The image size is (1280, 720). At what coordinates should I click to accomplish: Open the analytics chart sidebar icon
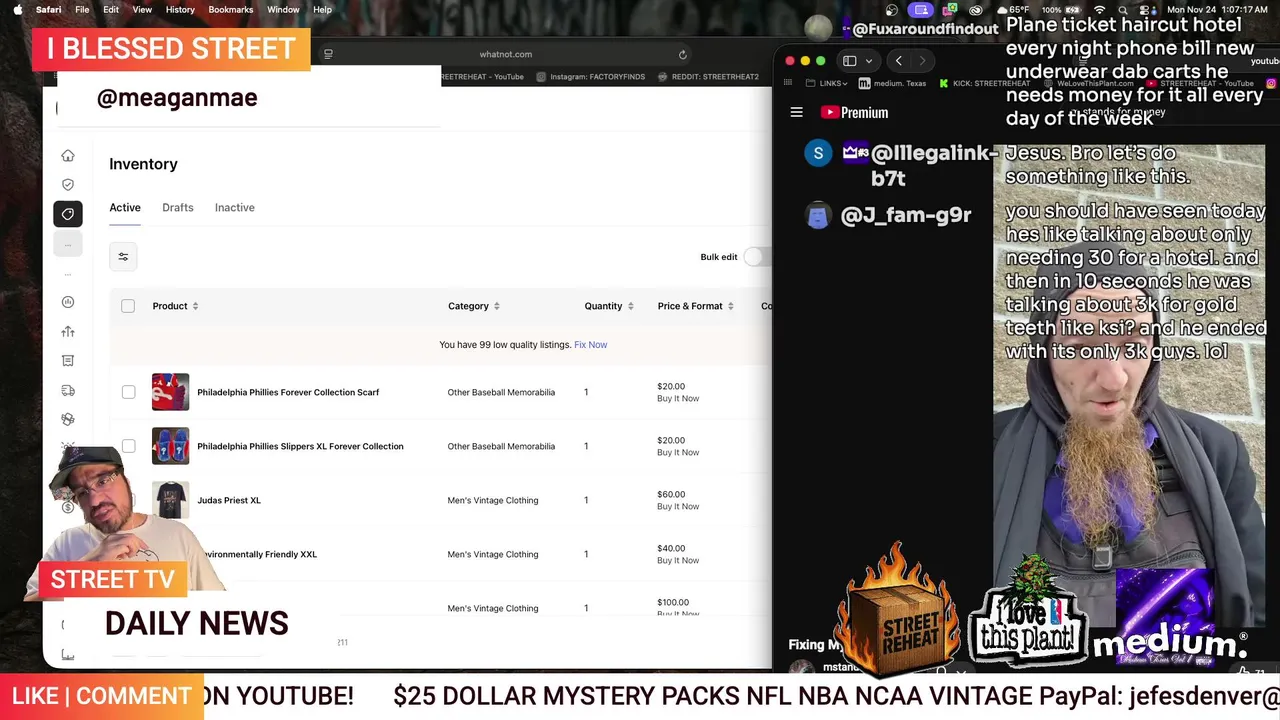(x=68, y=302)
